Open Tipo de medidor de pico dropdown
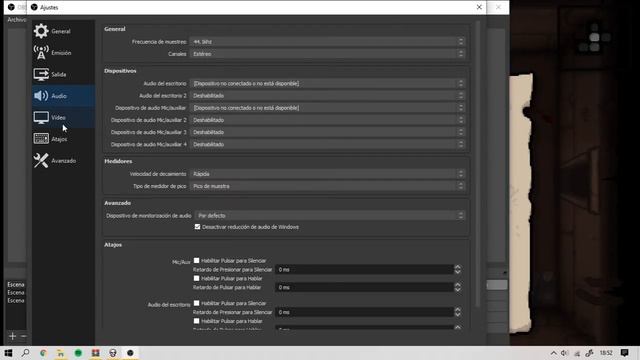Image resolution: width=640 pixels, height=360 pixels. (x=327, y=186)
